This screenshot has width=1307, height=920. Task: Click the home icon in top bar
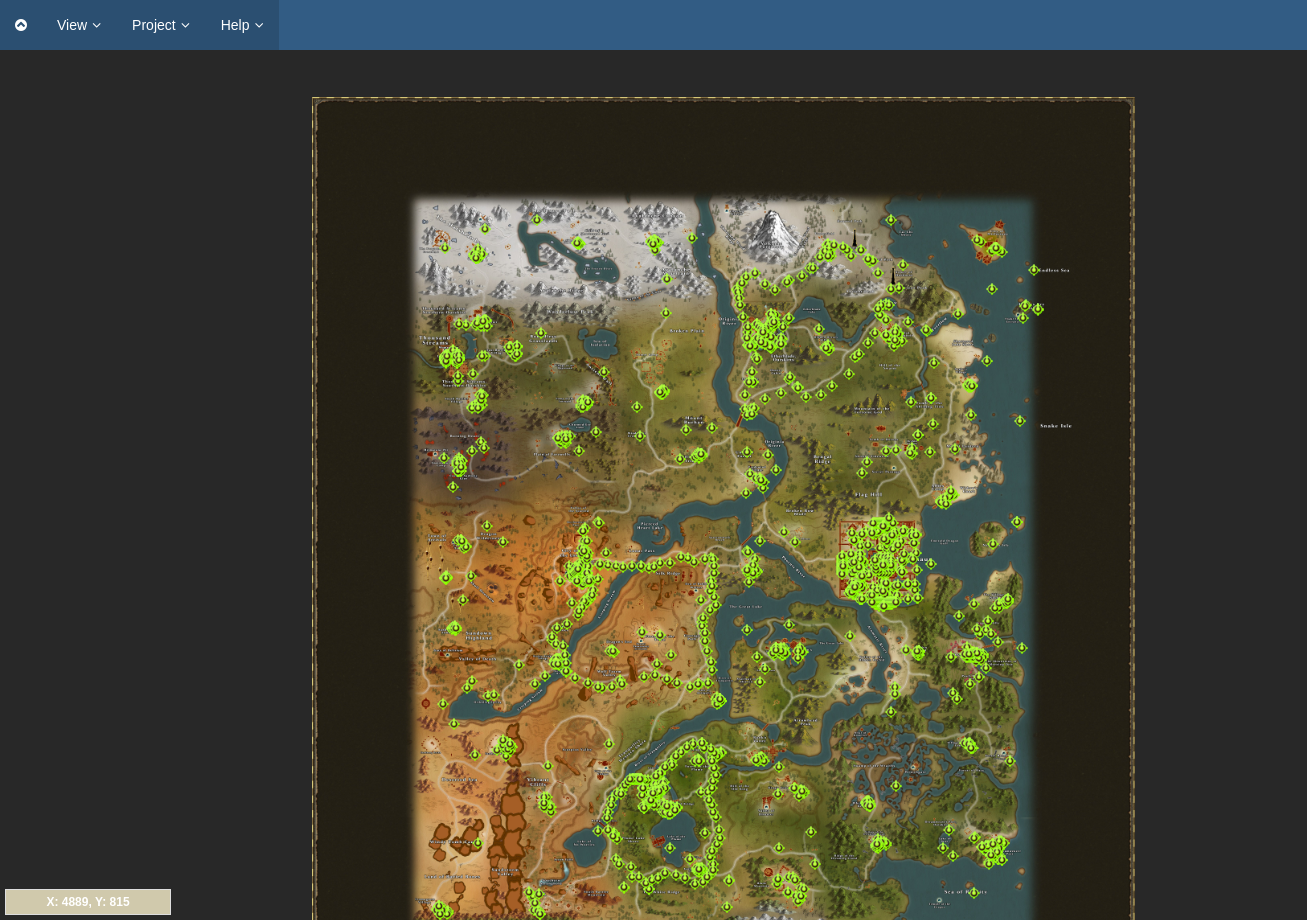click(21, 25)
